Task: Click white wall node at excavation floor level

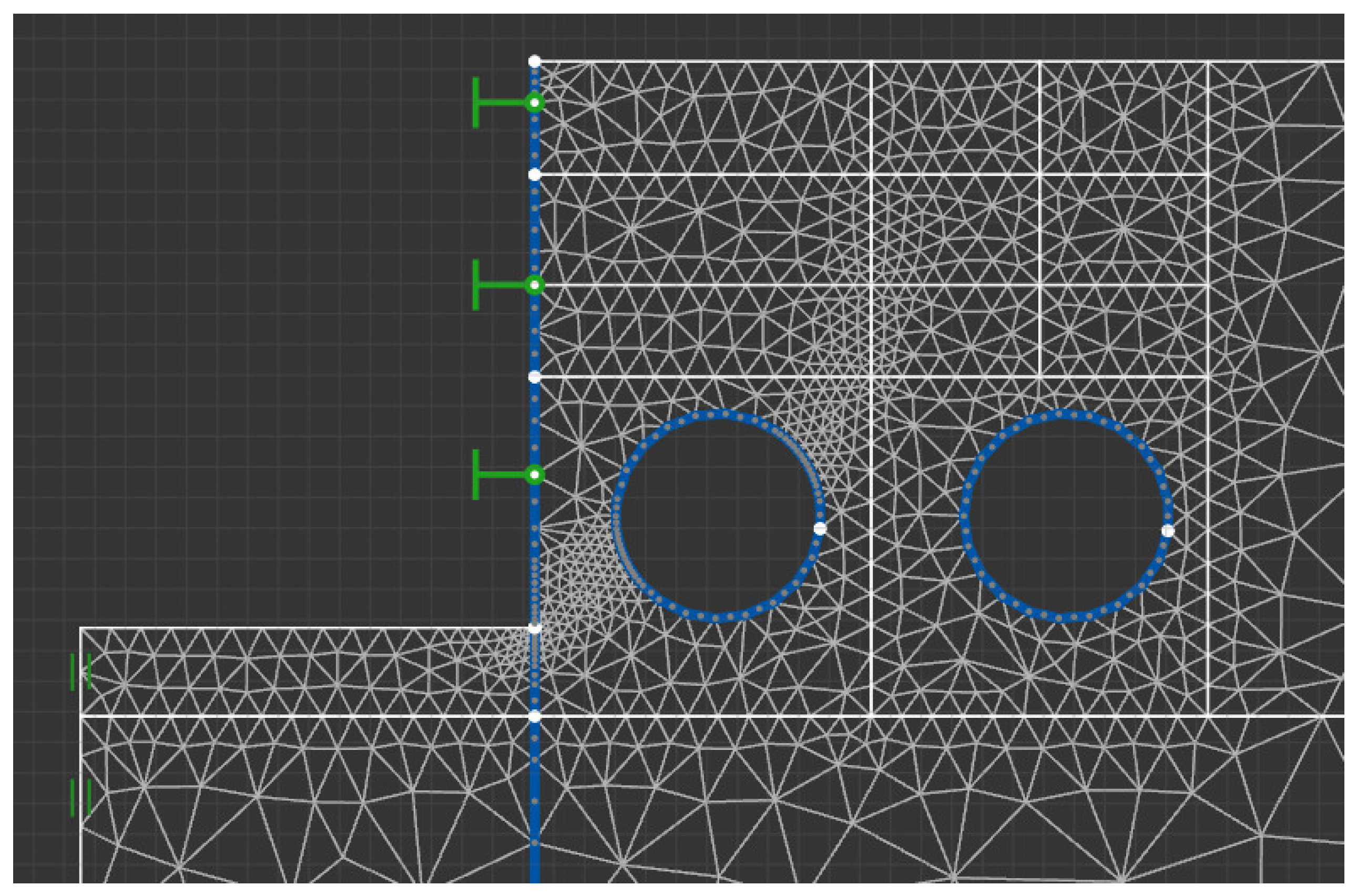Action: click(535, 628)
